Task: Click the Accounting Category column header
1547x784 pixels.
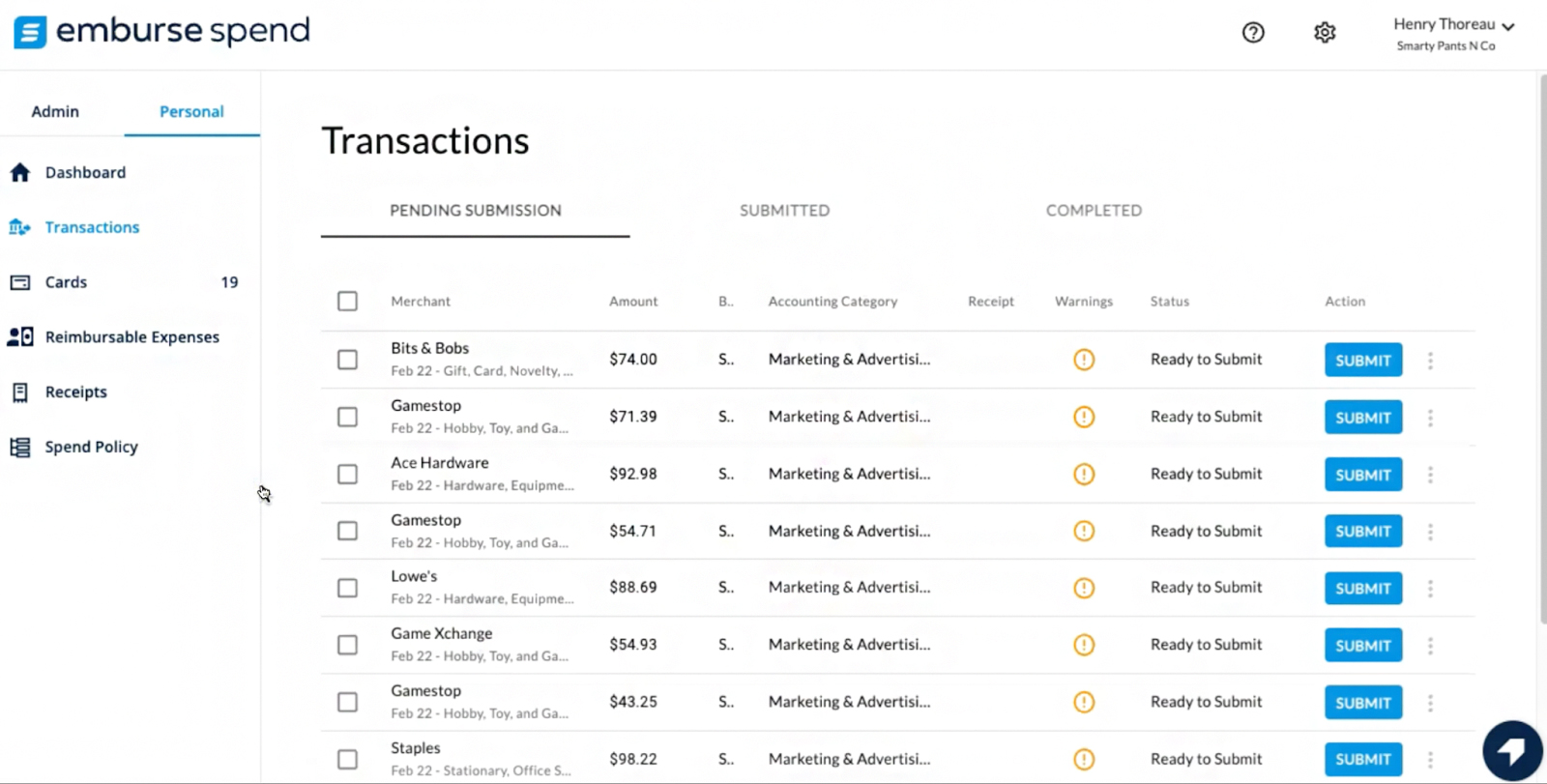Action: pos(832,302)
